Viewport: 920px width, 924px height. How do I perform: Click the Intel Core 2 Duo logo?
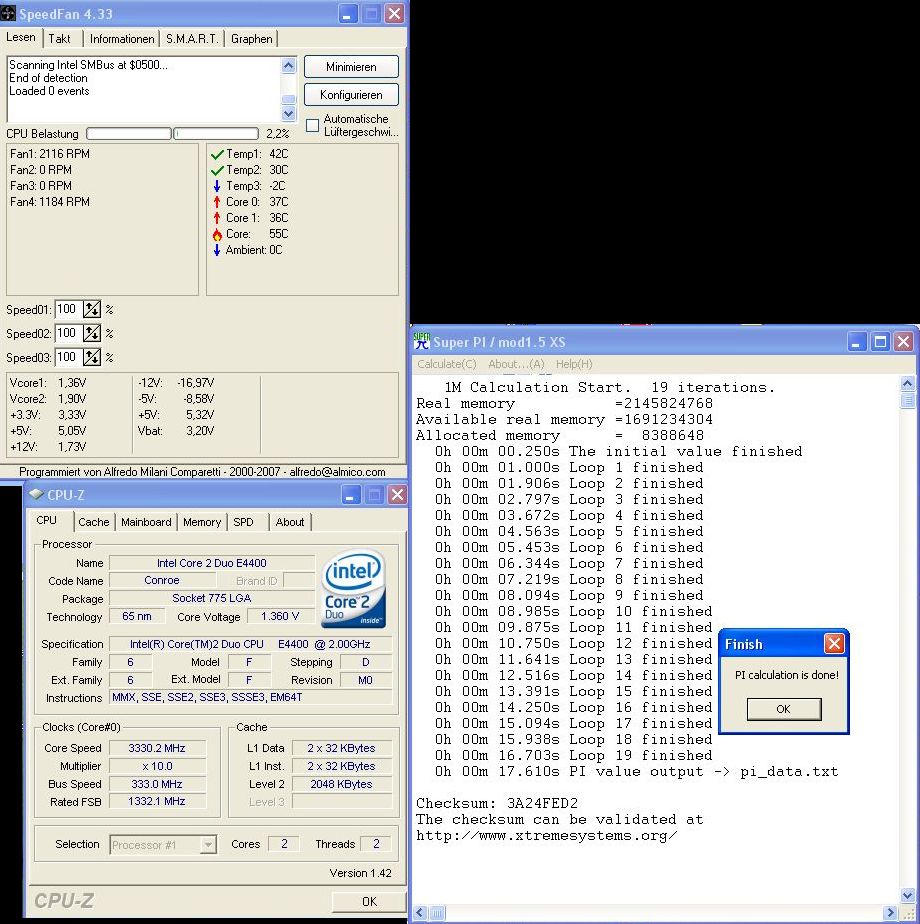[x=353, y=588]
